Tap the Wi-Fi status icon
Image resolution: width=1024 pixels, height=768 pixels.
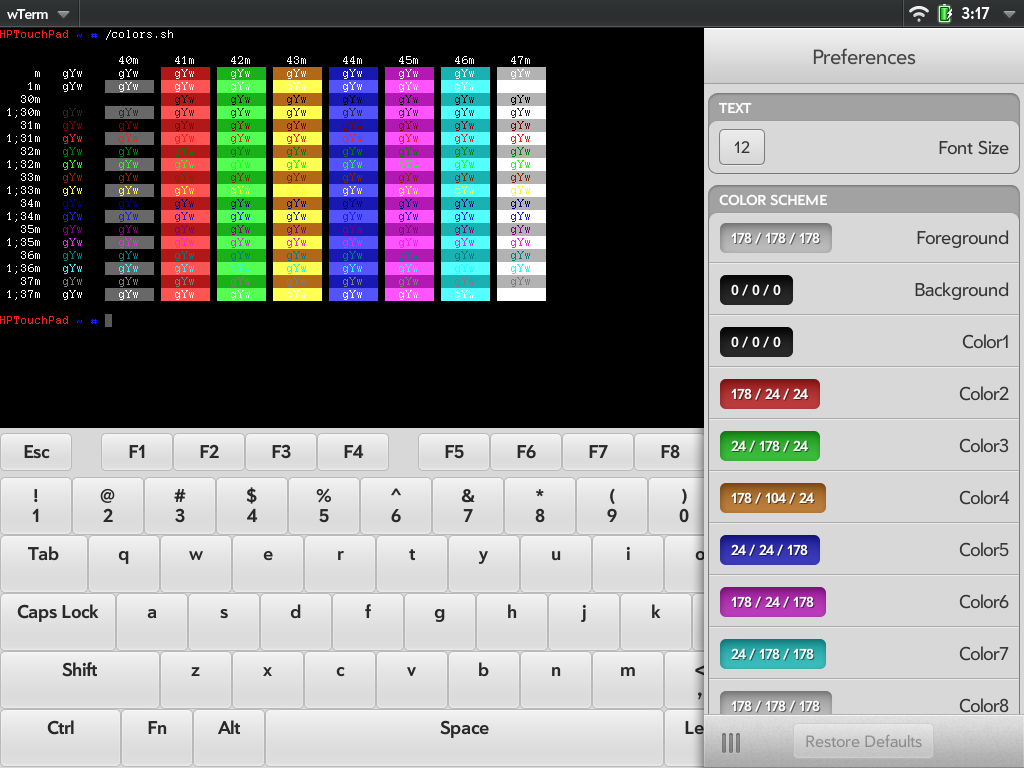pos(918,14)
